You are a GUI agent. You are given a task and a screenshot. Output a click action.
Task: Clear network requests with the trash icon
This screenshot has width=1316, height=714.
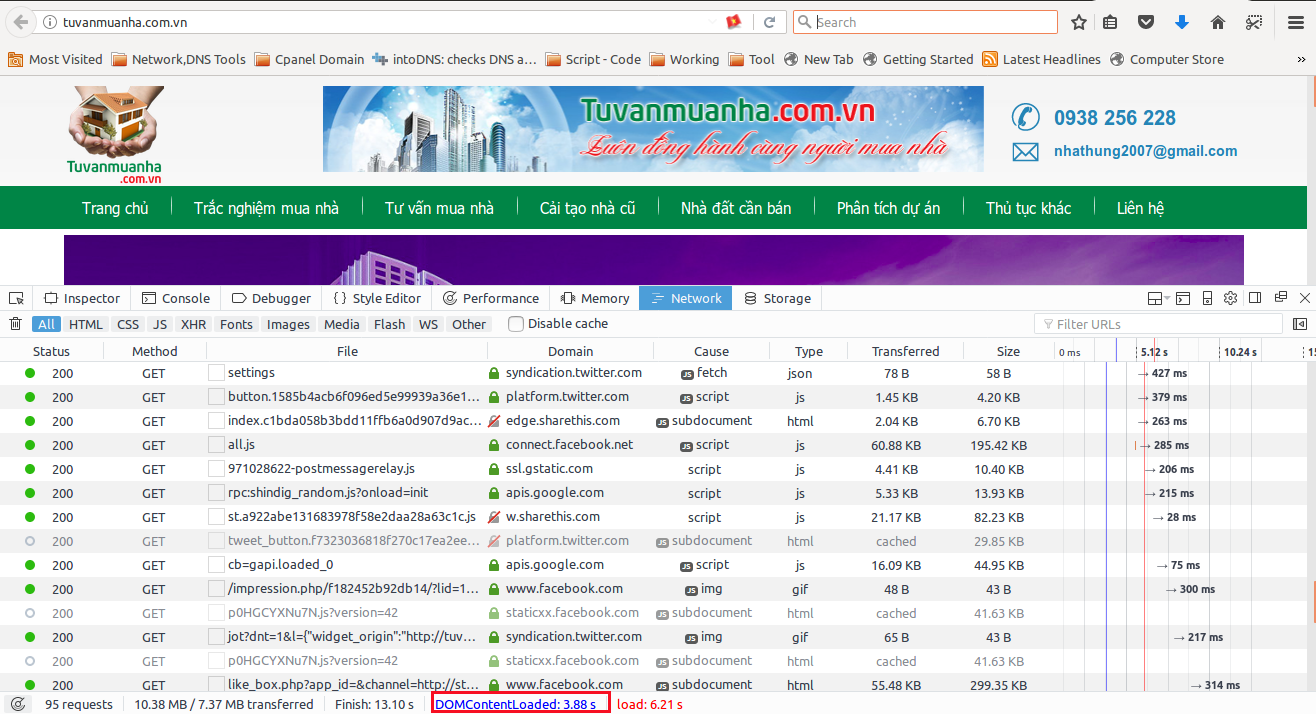click(16, 324)
